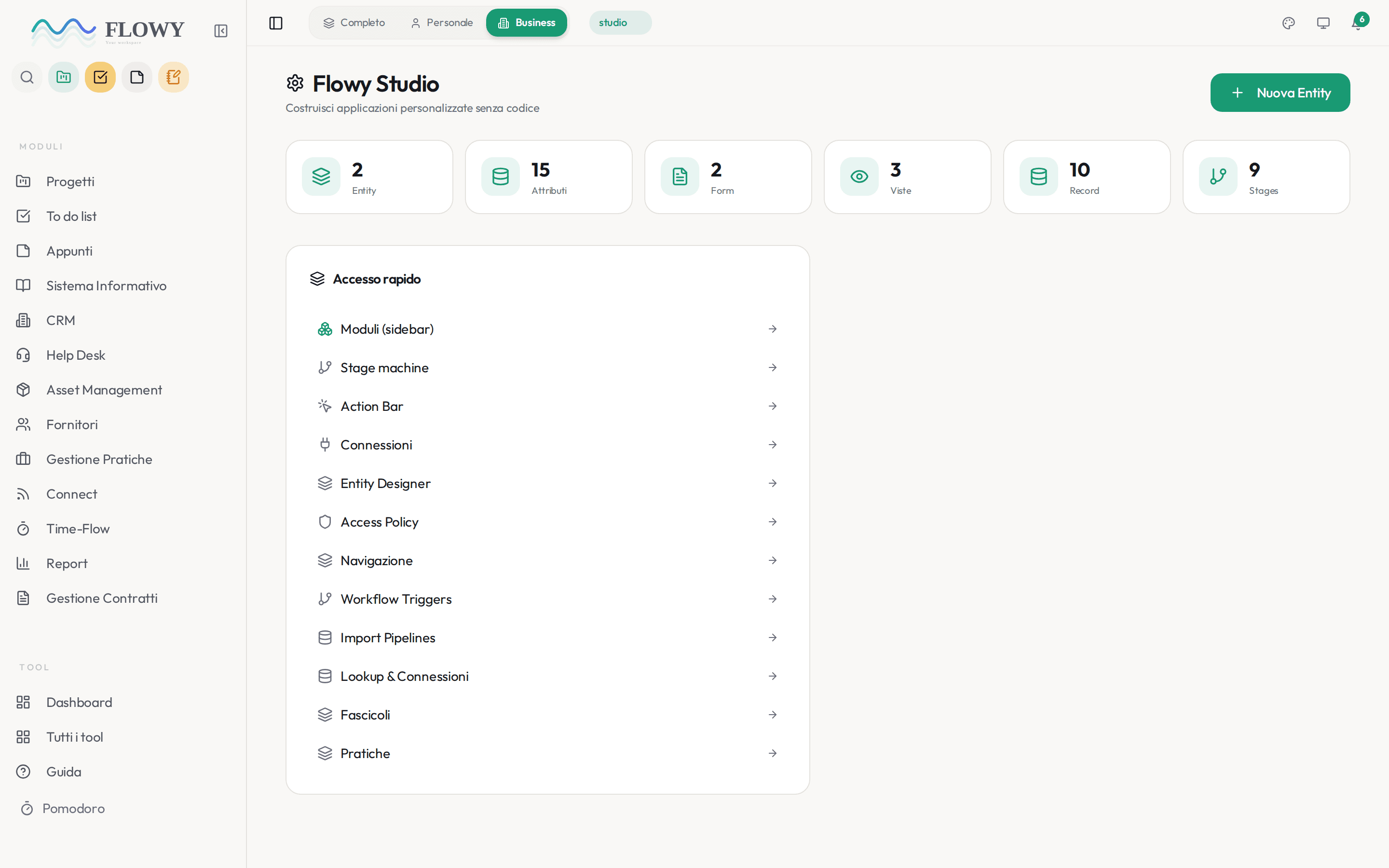Open Stage machine quick access link
This screenshot has width=1389, height=868.
[547, 367]
